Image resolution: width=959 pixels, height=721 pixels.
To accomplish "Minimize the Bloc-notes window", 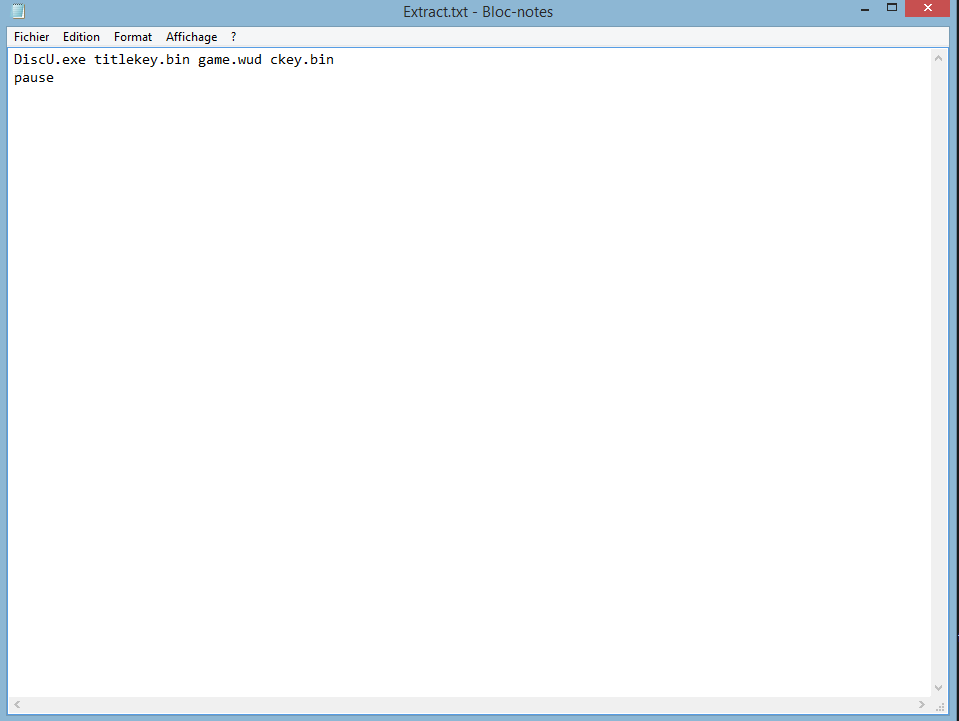I will pyautogui.click(x=865, y=9).
